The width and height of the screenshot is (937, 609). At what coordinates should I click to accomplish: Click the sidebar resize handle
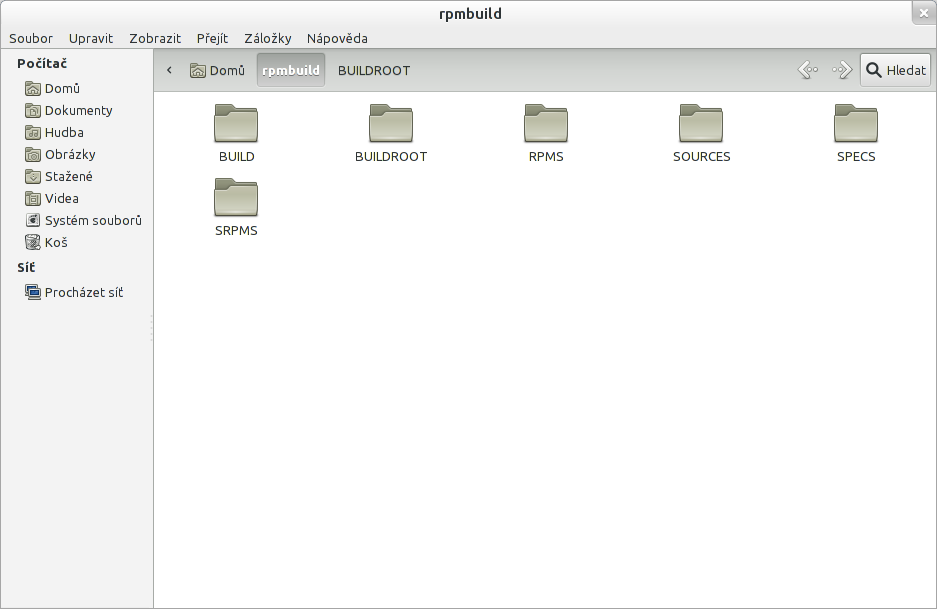[152, 328]
